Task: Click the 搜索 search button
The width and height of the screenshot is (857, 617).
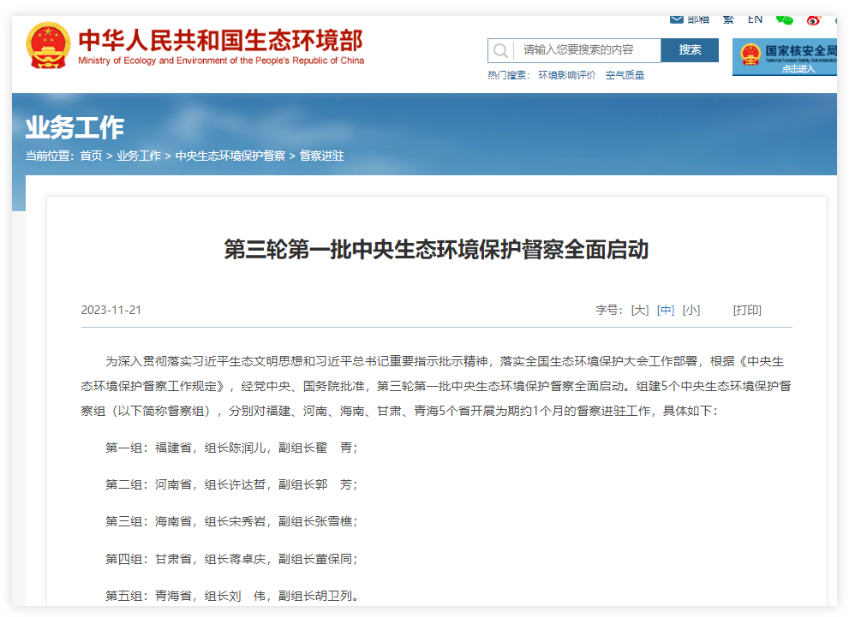Action: 690,50
